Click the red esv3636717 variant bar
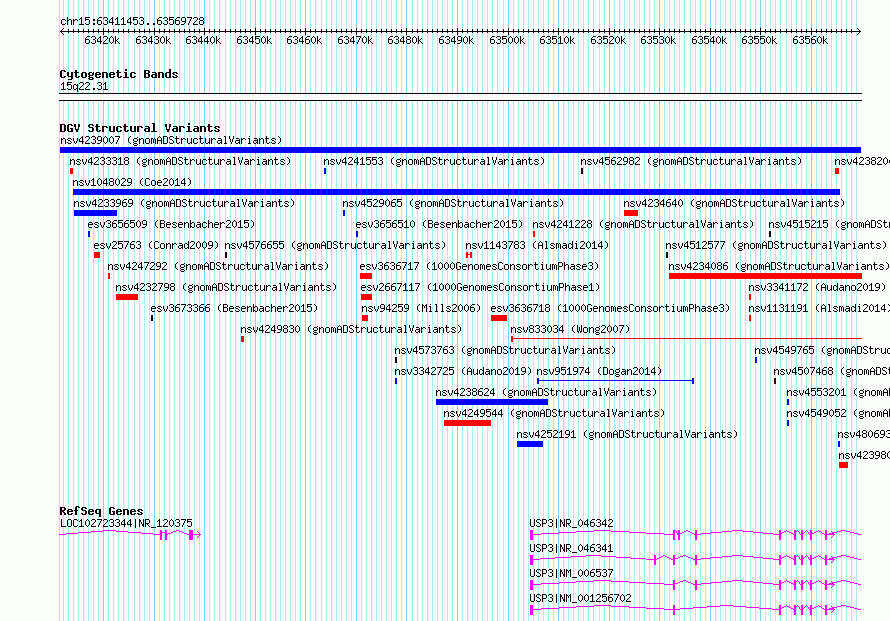 (366, 276)
